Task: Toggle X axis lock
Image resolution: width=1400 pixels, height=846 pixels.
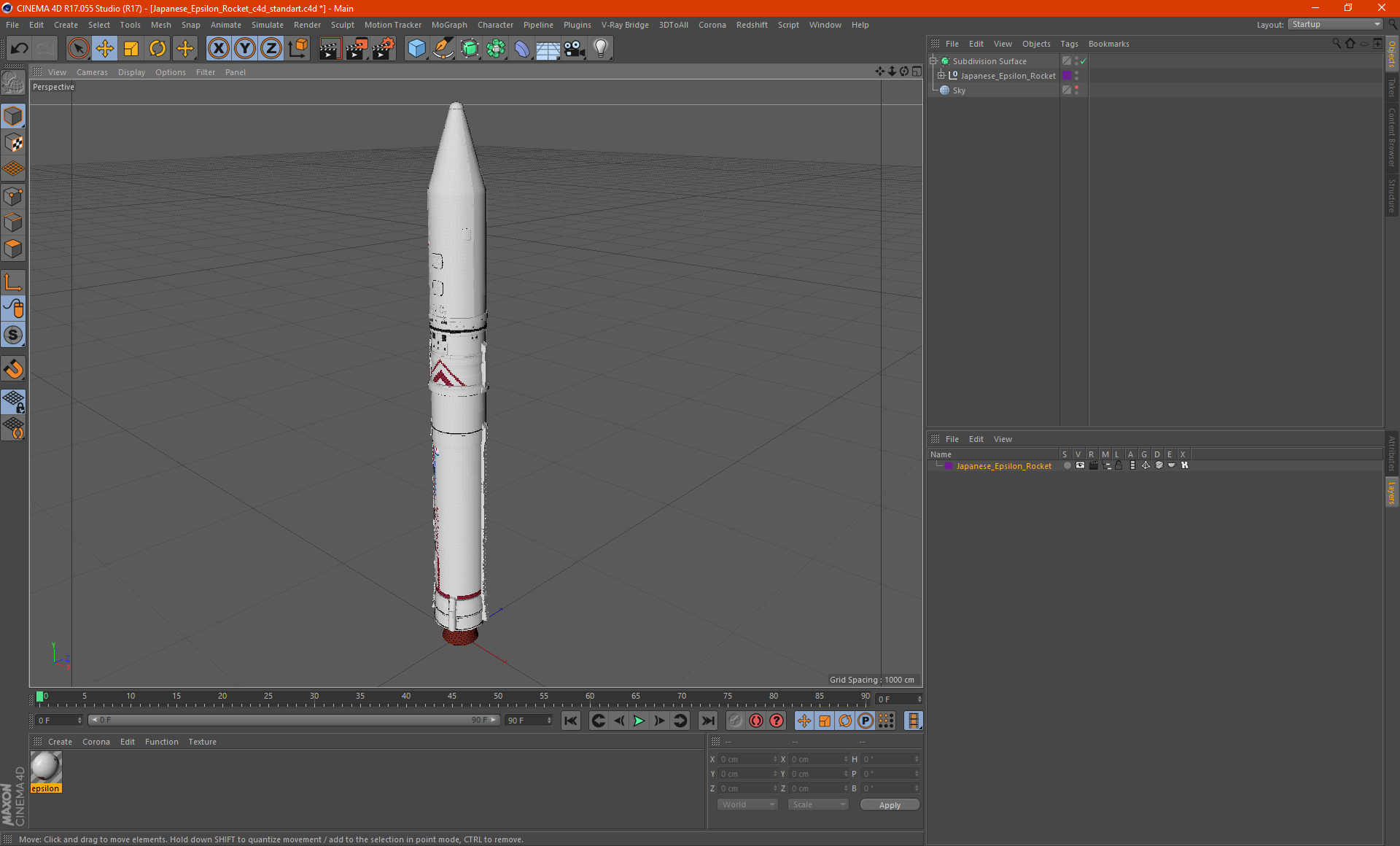Action: click(218, 49)
